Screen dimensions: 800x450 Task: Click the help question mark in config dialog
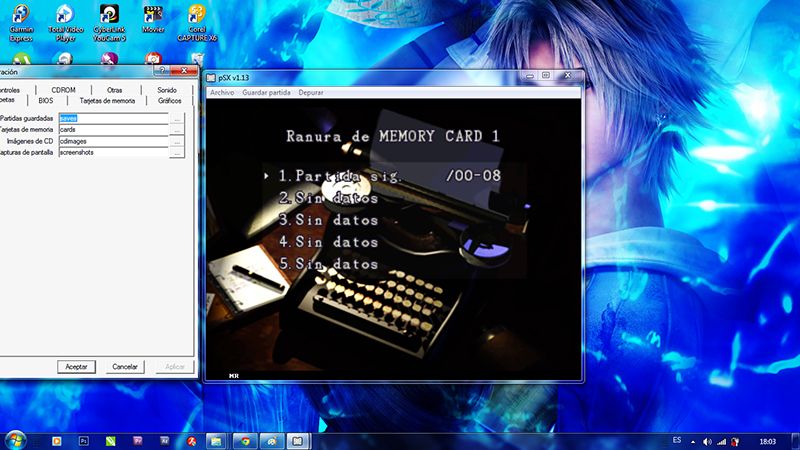pyautogui.click(x=162, y=70)
